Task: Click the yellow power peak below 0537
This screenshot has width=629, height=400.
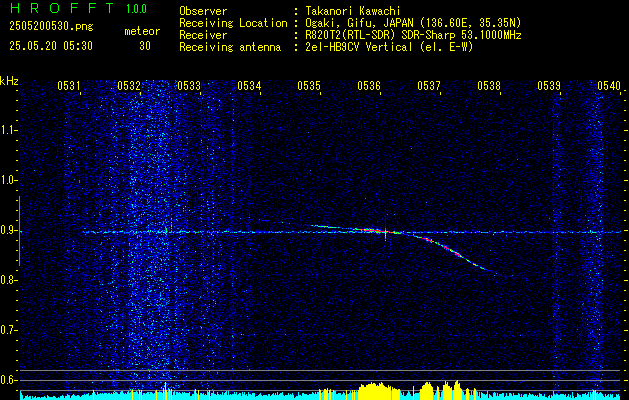Action: (x=426, y=390)
